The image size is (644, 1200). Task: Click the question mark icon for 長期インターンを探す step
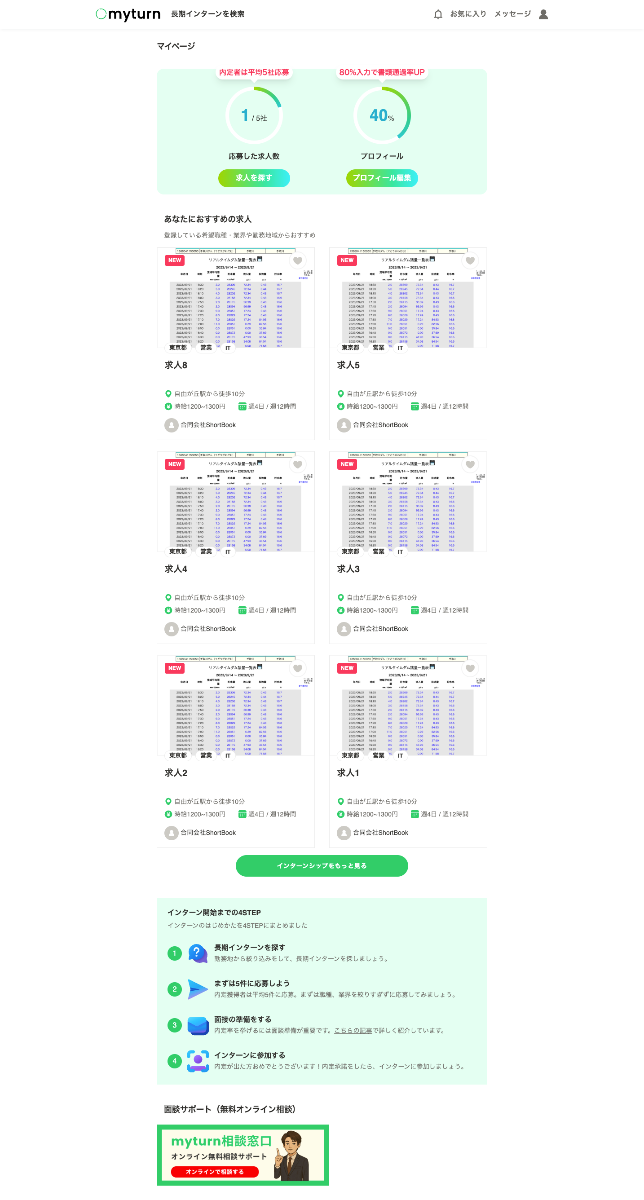pos(197,954)
